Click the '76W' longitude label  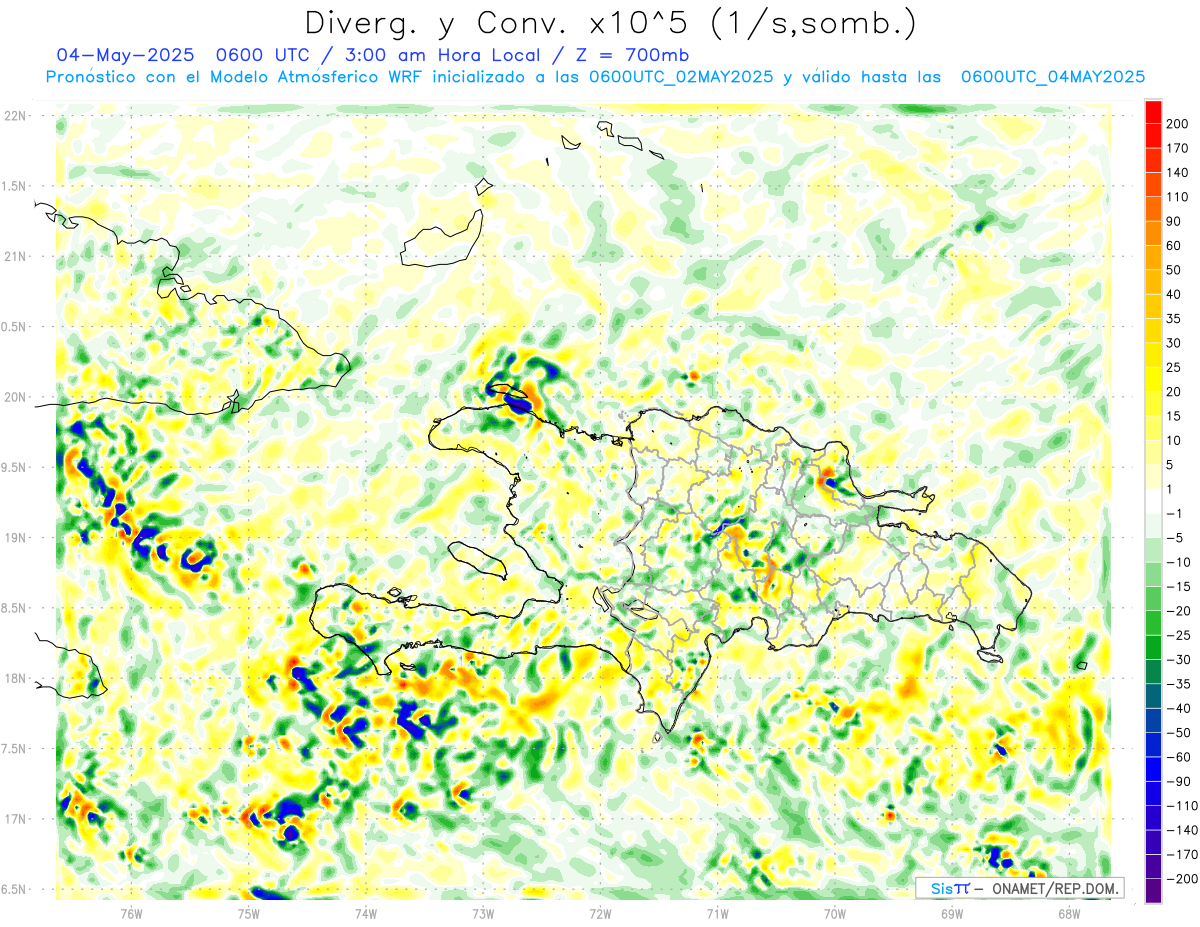pyautogui.click(x=131, y=913)
